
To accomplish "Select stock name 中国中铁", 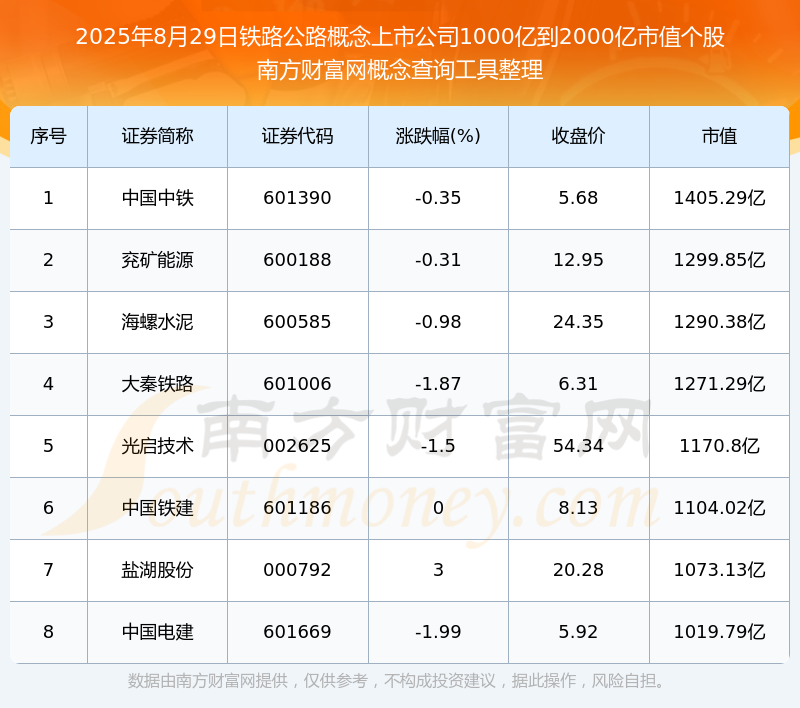I will point(157,198).
